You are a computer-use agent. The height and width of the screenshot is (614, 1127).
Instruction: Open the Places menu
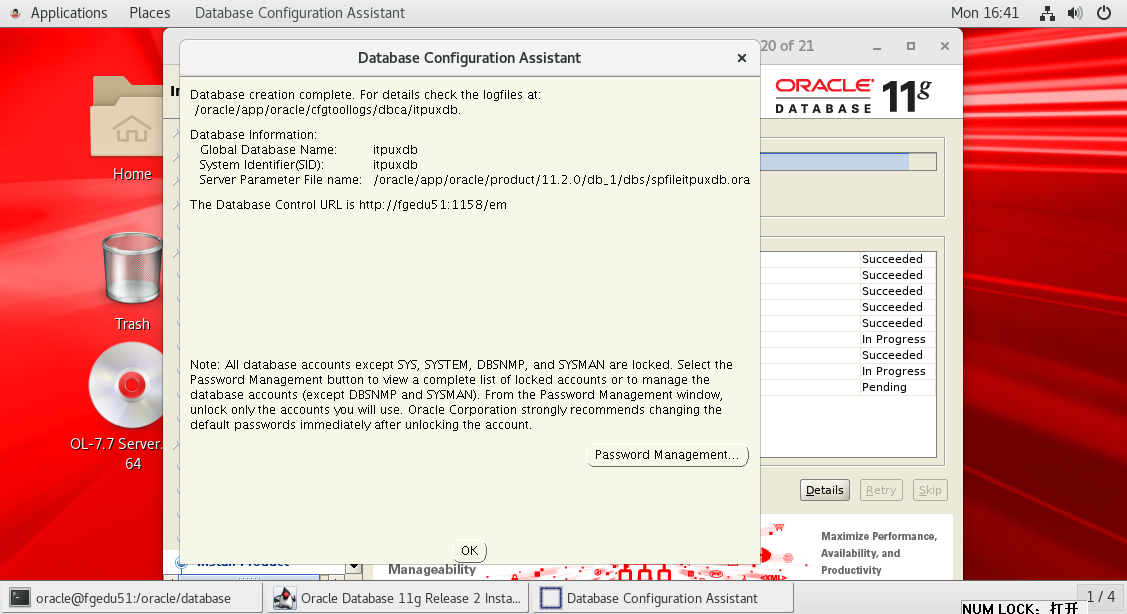coord(150,13)
